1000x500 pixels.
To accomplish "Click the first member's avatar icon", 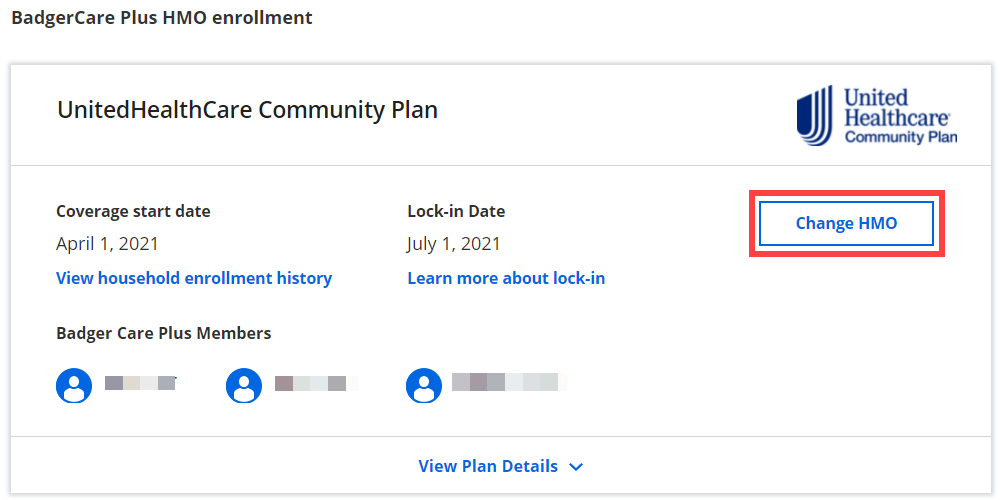I will [74, 385].
